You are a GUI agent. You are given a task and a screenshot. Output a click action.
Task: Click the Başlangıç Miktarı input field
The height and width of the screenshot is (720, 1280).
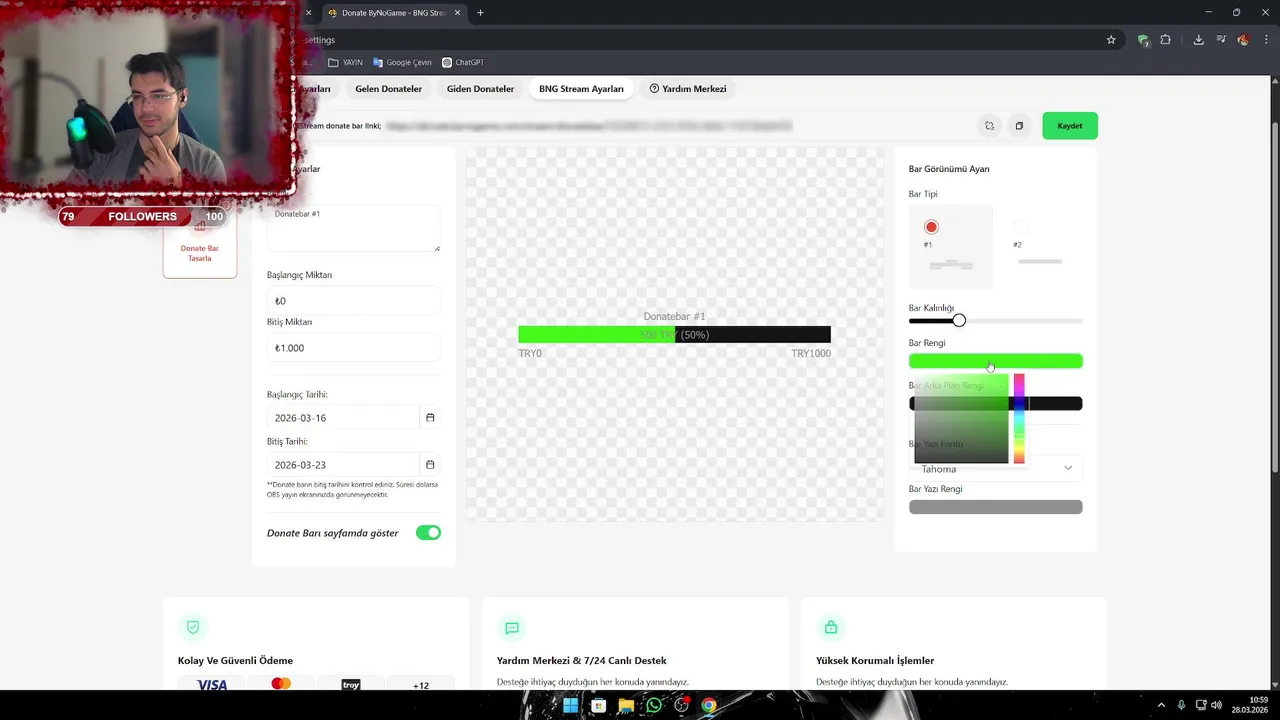tap(354, 301)
